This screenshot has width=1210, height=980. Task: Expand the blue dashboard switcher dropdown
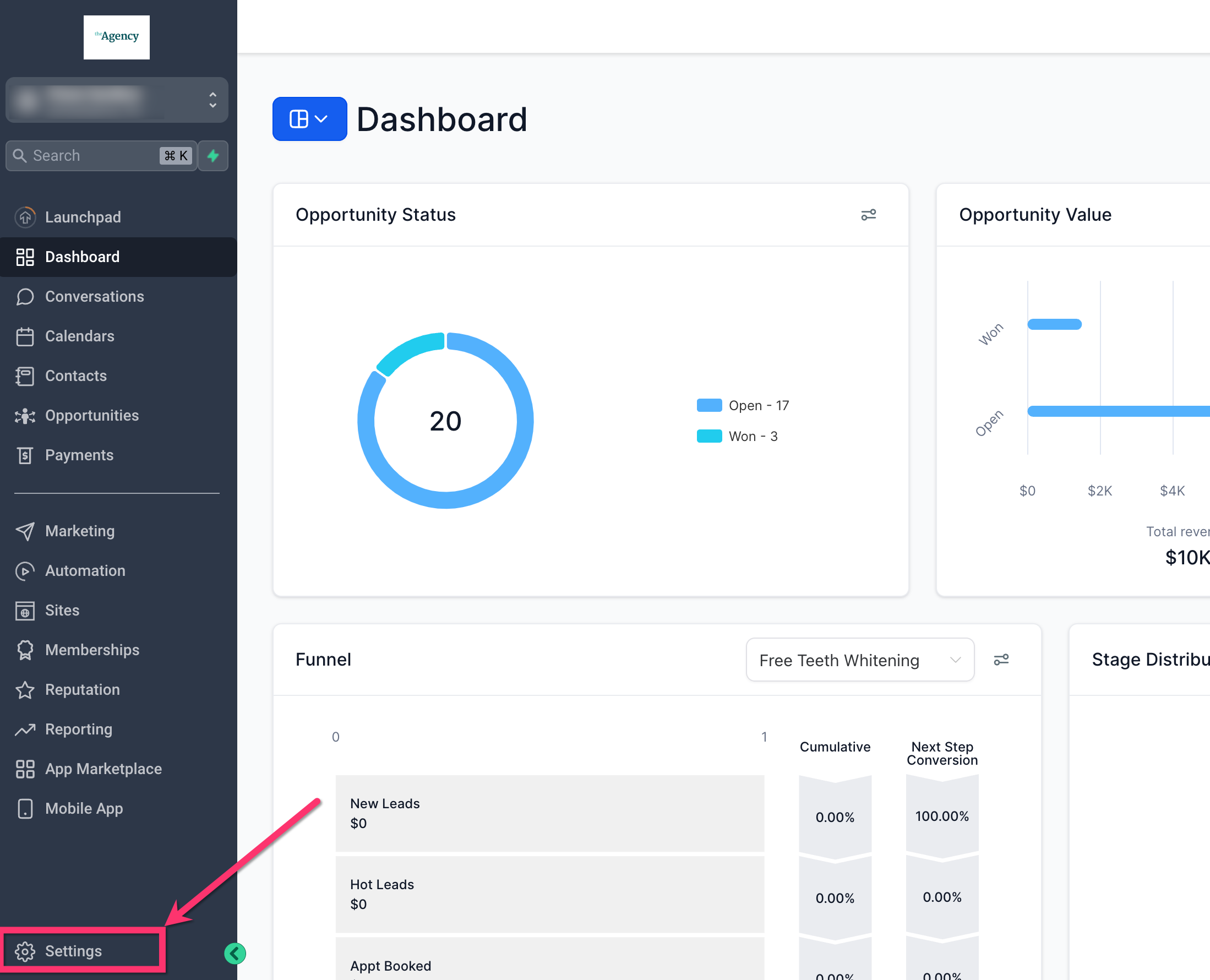click(309, 119)
